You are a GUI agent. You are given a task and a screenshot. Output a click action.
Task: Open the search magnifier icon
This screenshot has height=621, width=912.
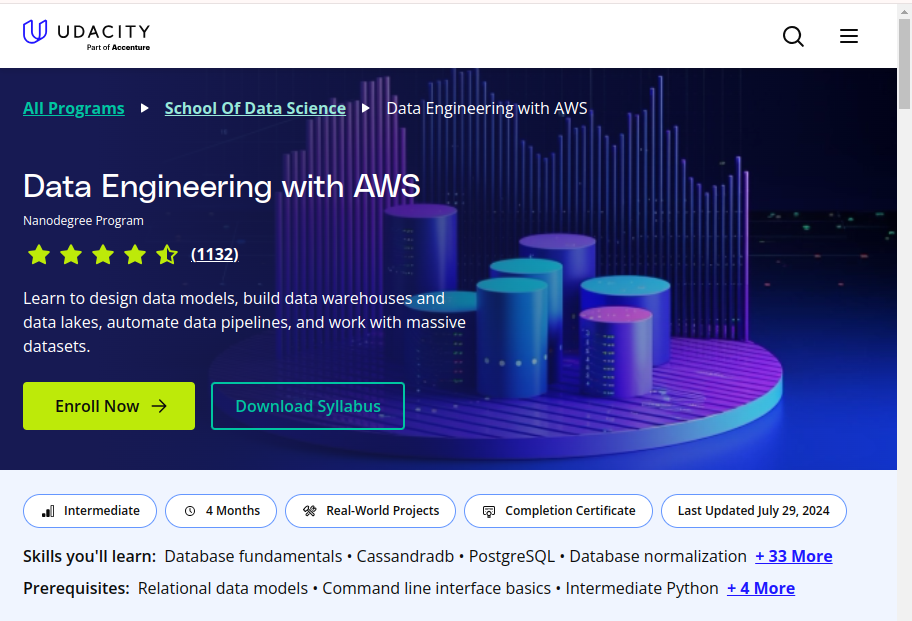[x=793, y=36]
